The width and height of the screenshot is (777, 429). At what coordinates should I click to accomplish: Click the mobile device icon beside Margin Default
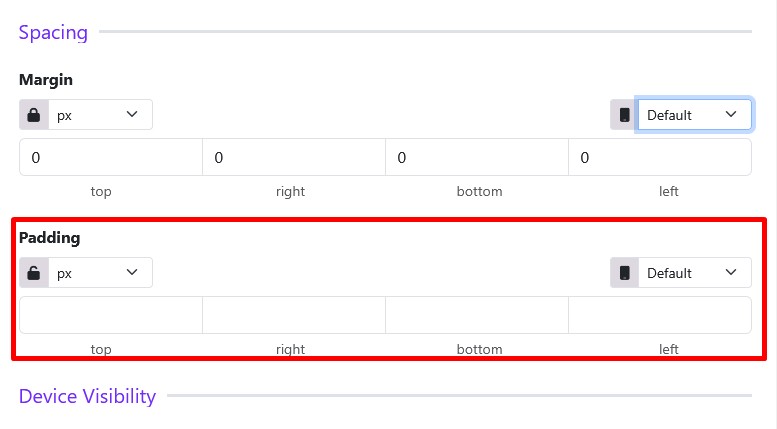pos(624,115)
